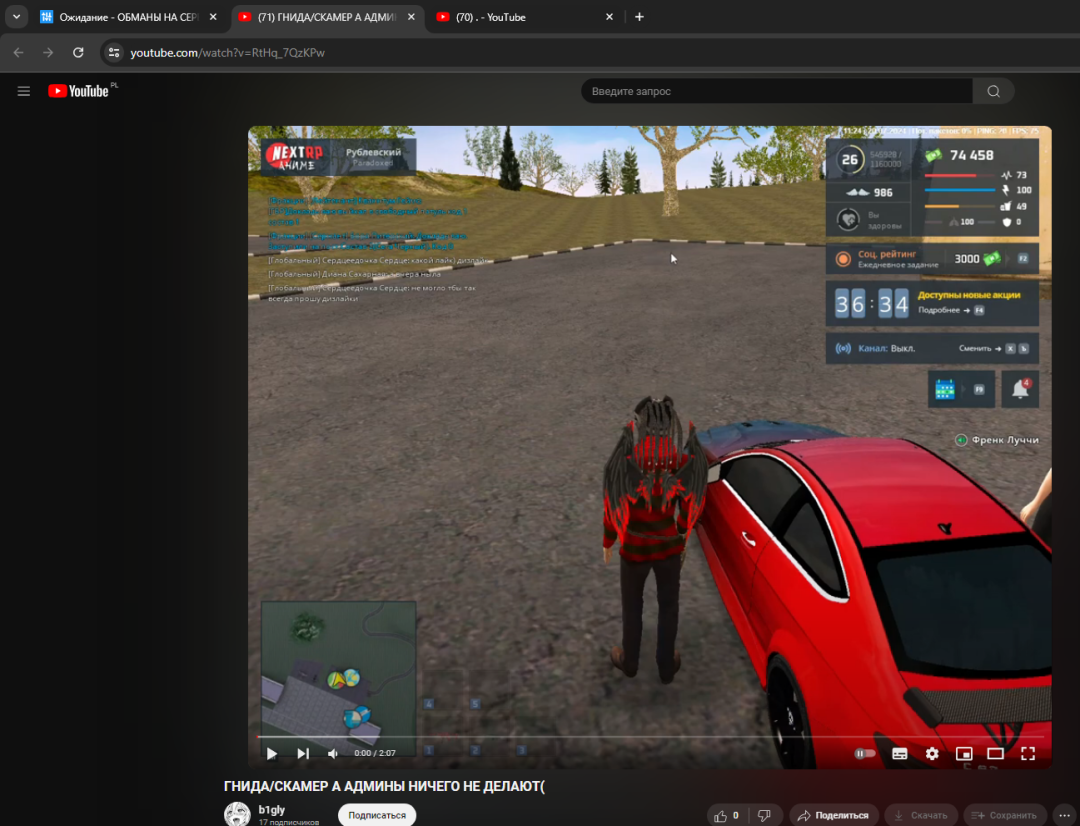Turn on subtitles in the player
Image resolution: width=1080 pixels, height=826 pixels.
tap(899, 753)
